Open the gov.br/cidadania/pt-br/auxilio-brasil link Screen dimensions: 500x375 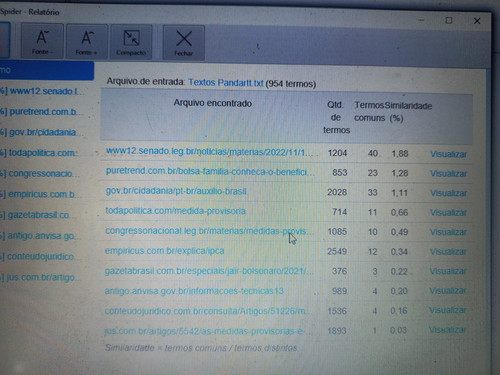coord(176,191)
